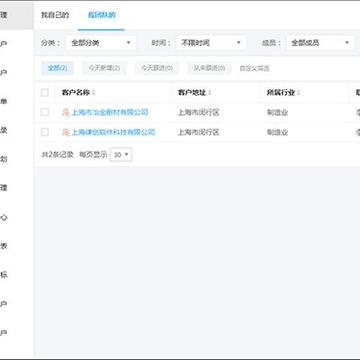
Task: Sort by the 所属行业 column sort icon
Action: tap(298, 93)
